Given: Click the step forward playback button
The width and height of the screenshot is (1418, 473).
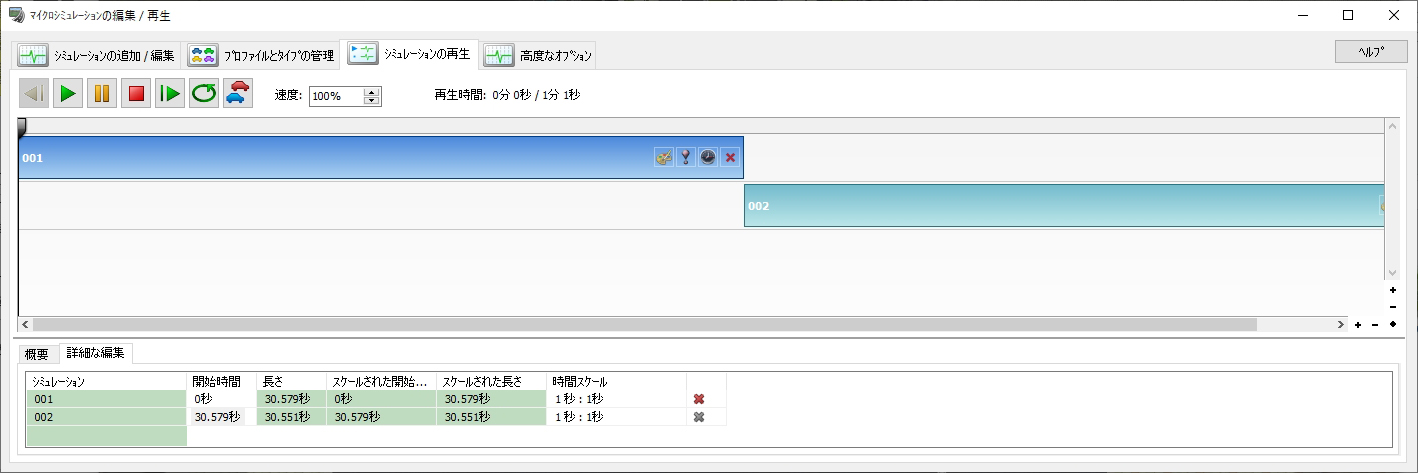Looking at the screenshot, I should coord(170,94).
